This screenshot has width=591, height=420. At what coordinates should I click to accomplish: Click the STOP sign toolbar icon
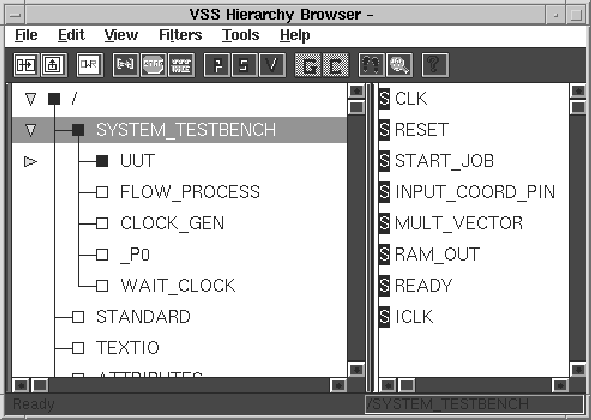(x=153, y=65)
